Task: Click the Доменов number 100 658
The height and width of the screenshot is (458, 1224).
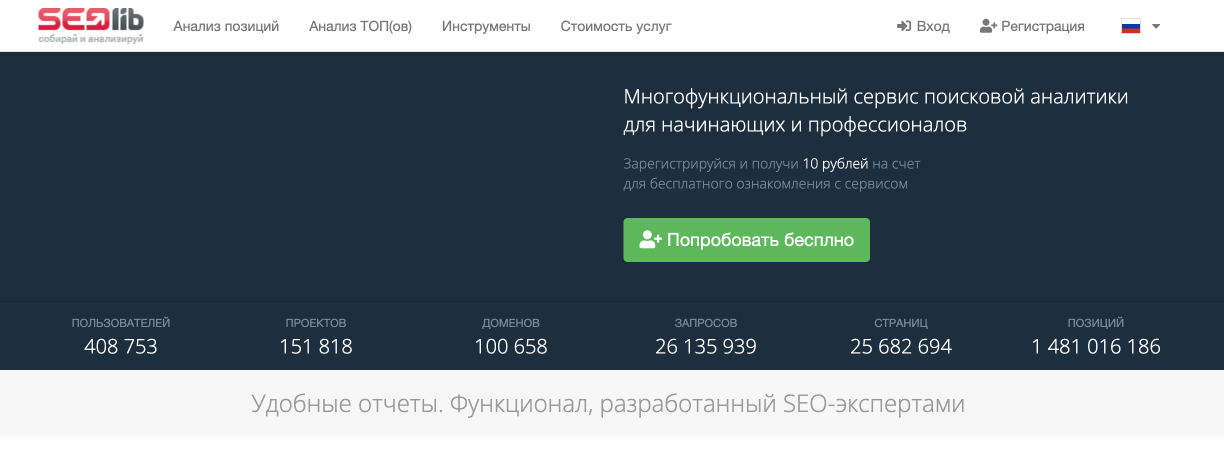Action: (x=511, y=347)
